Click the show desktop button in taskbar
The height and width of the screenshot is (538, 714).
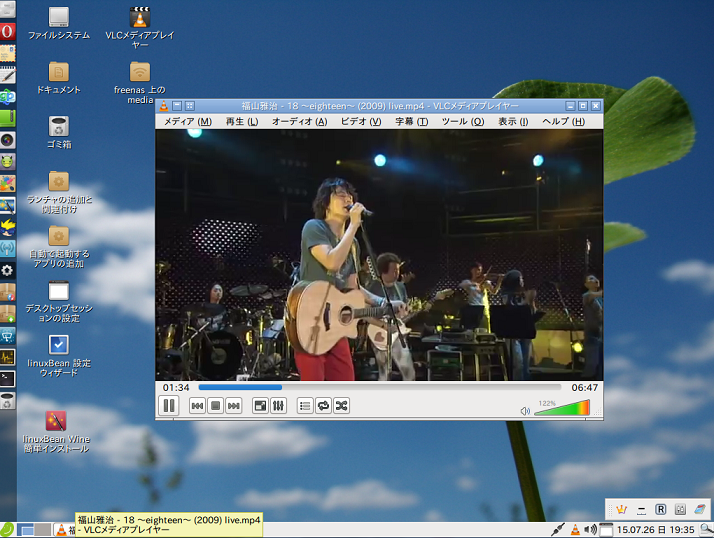coord(26,530)
